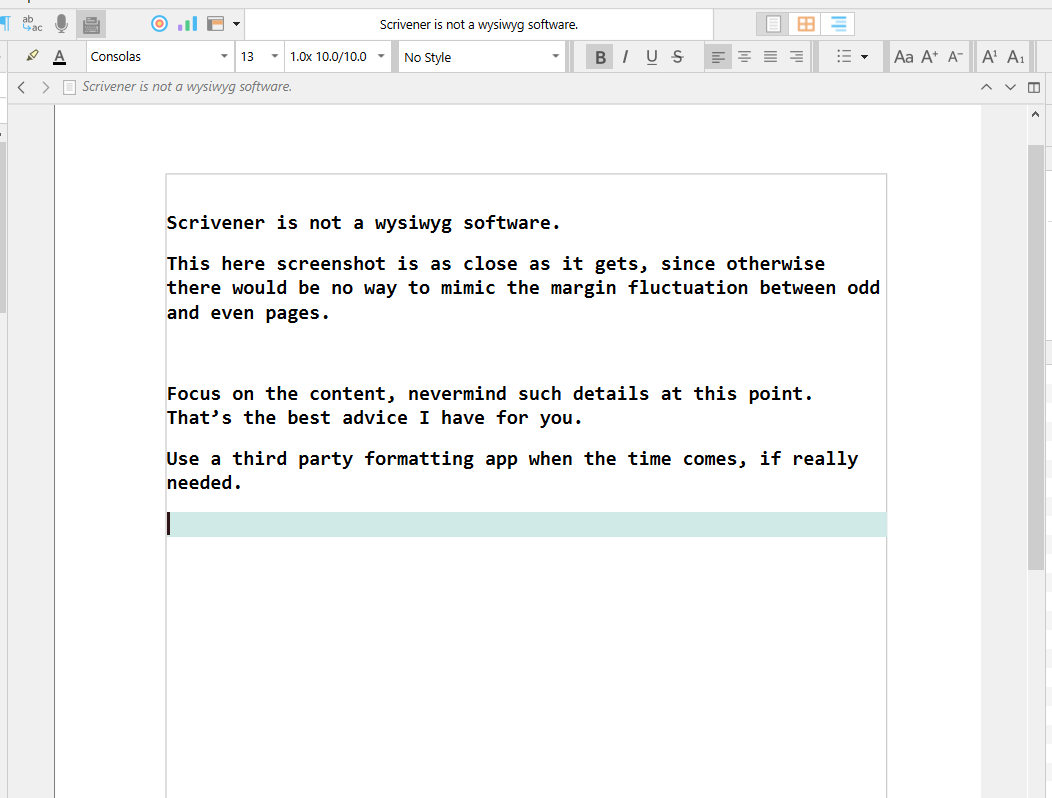Toggle split editor view icon
The width and height of the screenshot is (1052, 798).
click(1034, 87)
